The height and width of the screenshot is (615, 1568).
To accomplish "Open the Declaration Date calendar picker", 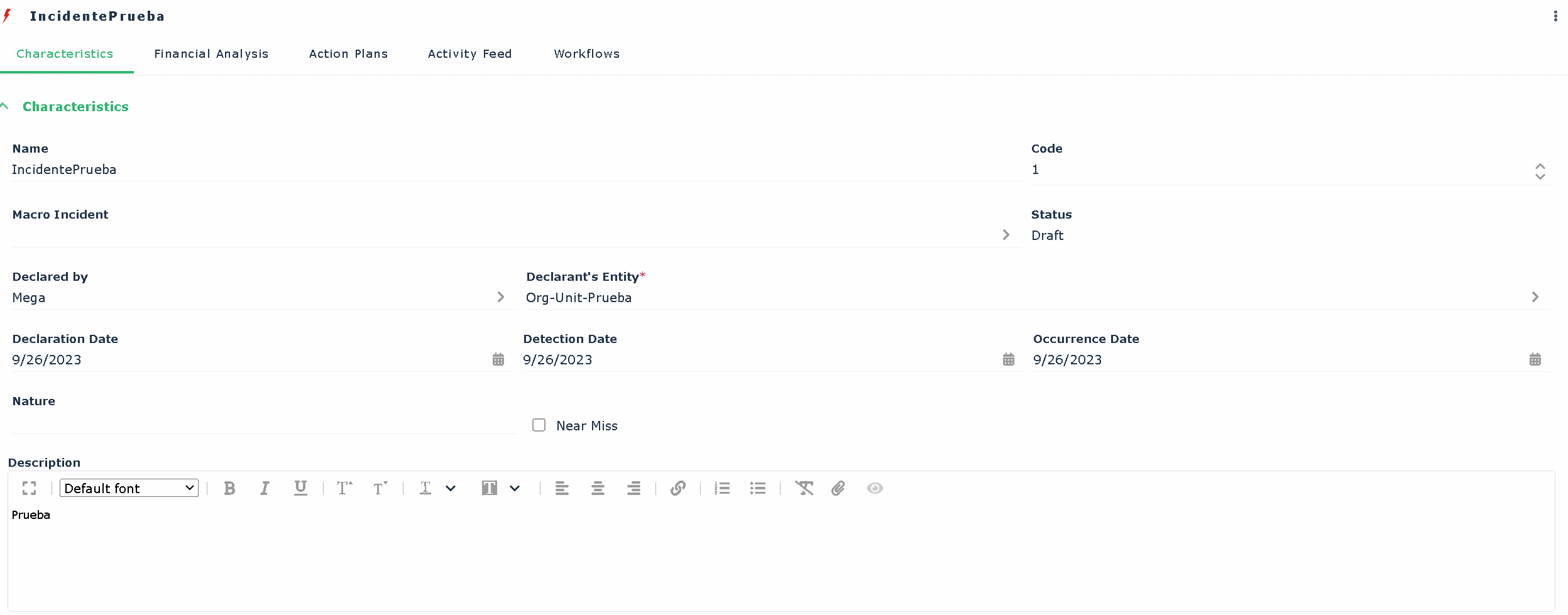I will [498, 359].
